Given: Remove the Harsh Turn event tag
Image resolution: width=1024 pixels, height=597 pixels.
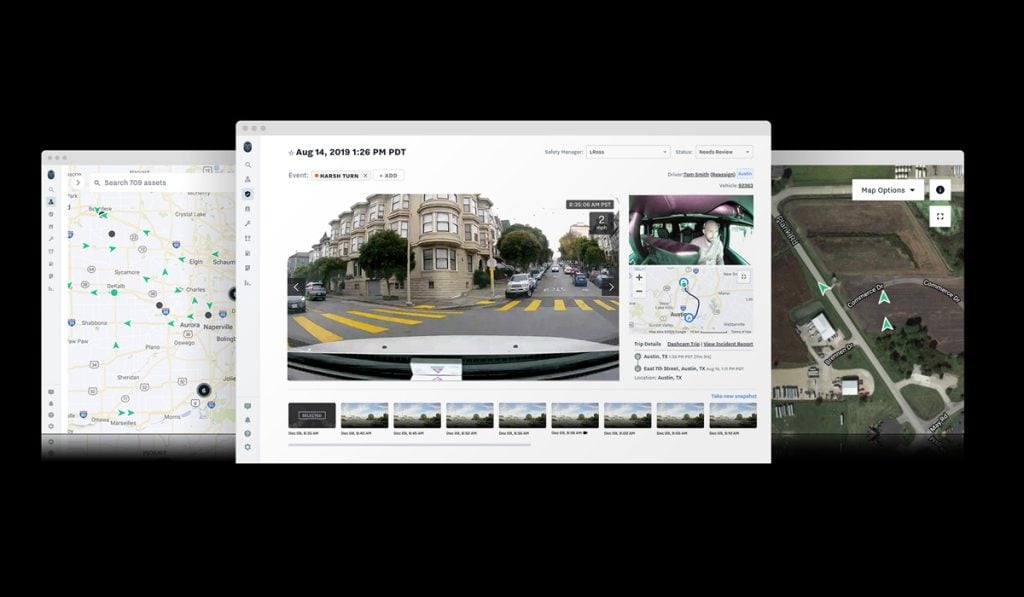Looking at the screenshot, I should coord(365,175).
